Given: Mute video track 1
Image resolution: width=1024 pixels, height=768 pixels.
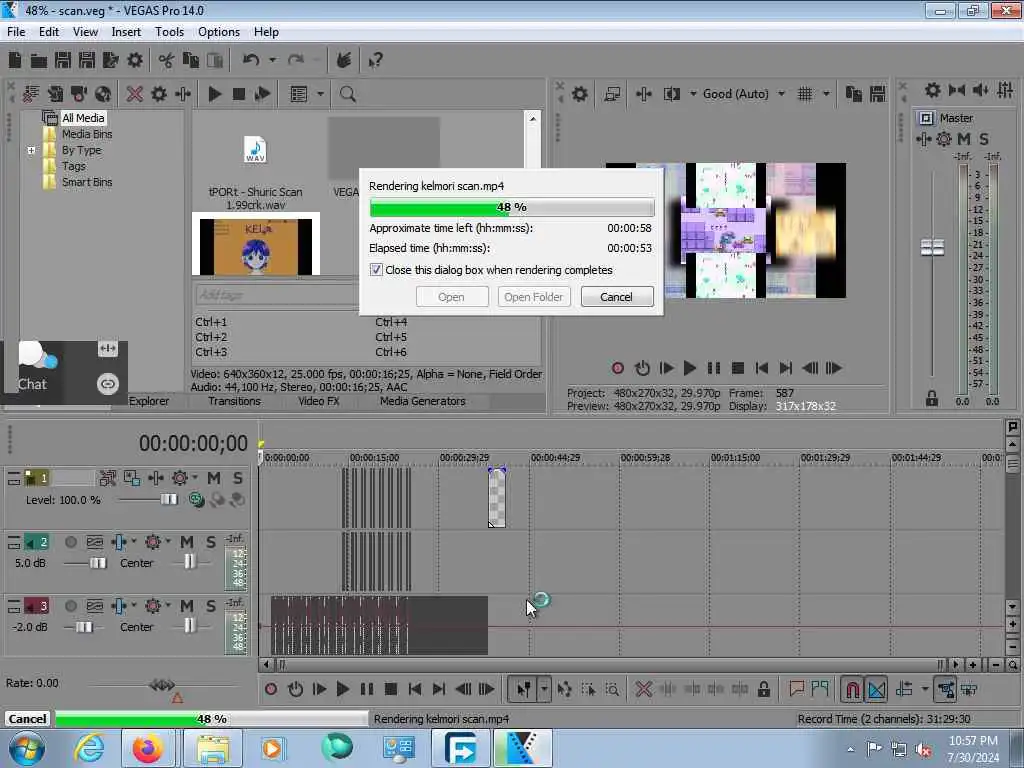Looking at the screenshot, I should (x=214, y=478).
